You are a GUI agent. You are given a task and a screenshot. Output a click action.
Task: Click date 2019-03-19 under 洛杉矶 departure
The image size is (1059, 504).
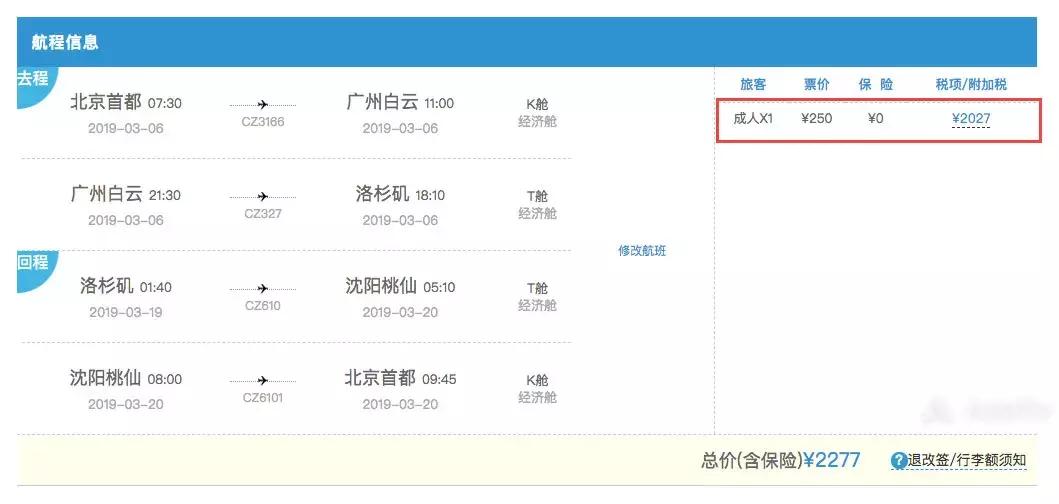126,312
